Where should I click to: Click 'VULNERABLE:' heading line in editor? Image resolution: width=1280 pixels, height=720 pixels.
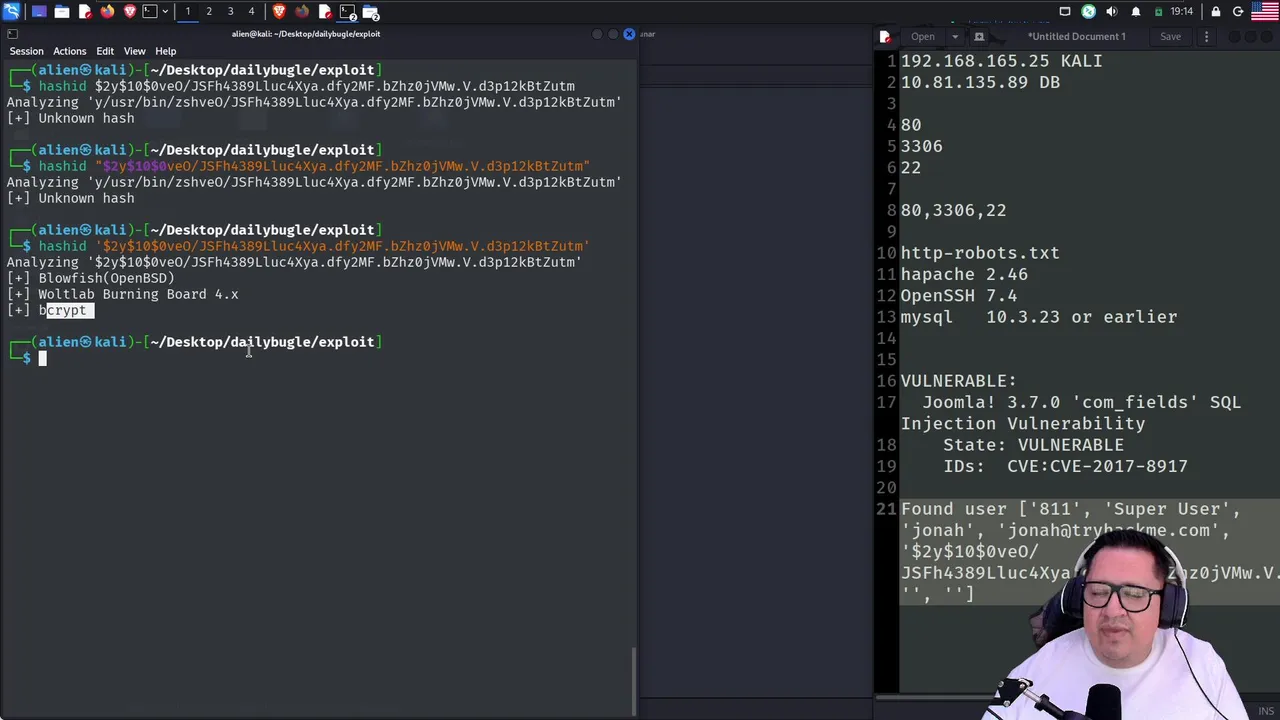point(958,381)
